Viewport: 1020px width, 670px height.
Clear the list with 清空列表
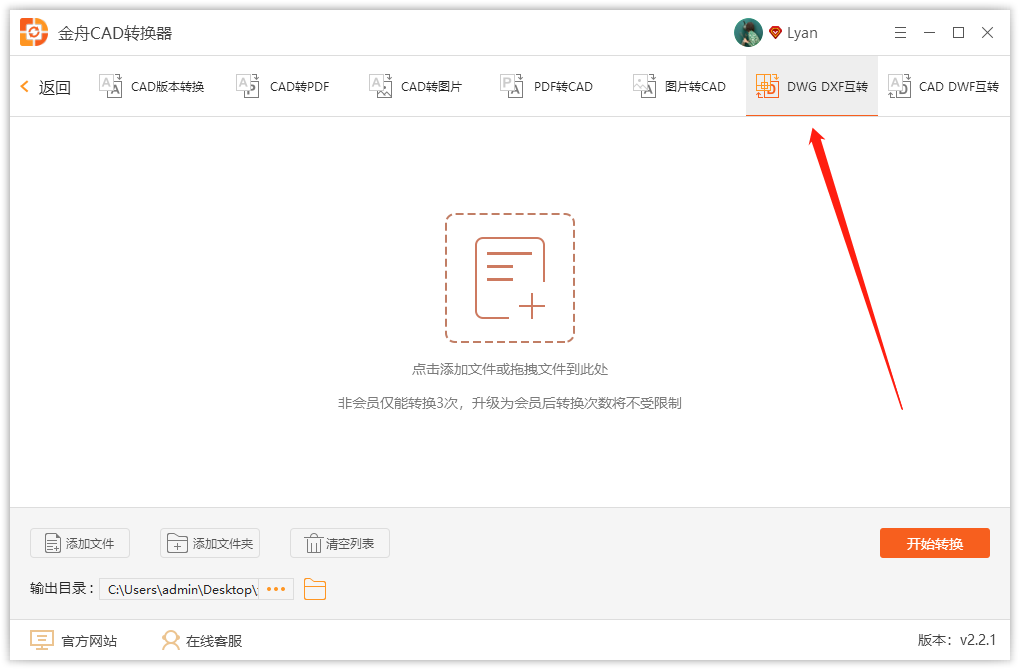click(x=340, y=543)
